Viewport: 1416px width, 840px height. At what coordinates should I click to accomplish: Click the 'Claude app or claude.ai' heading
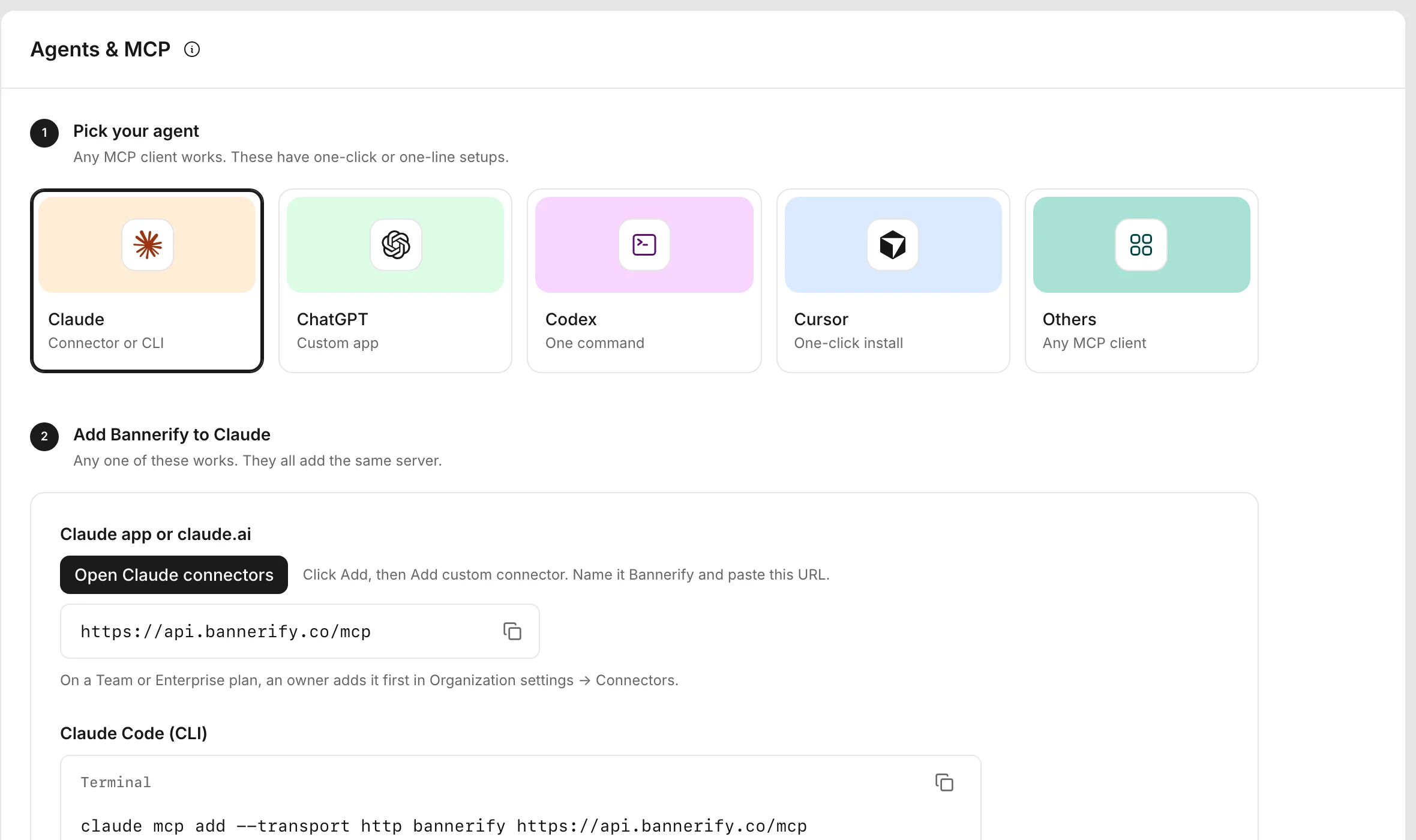(x=155, y=534)
